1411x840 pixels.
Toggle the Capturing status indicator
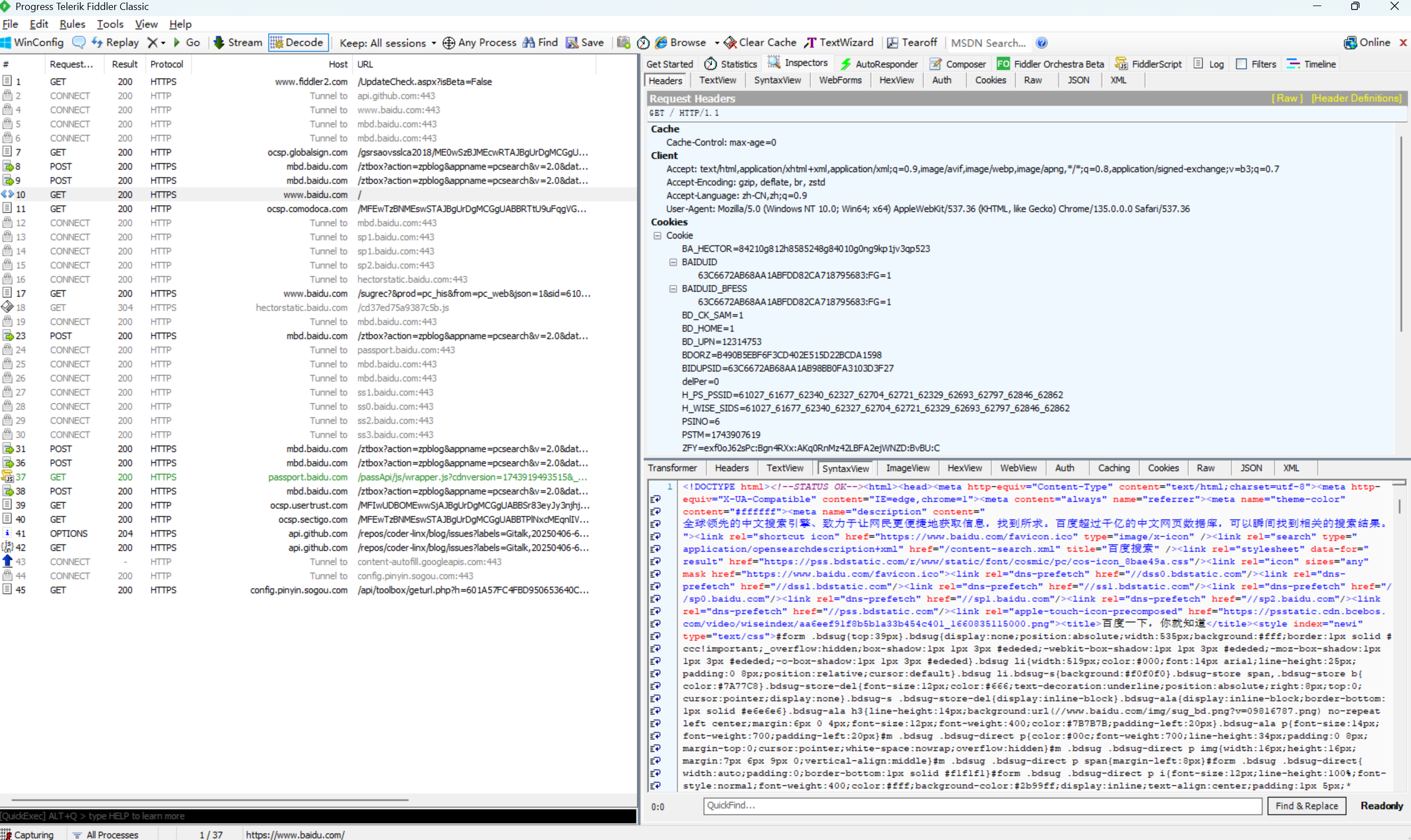click(27, 834)
